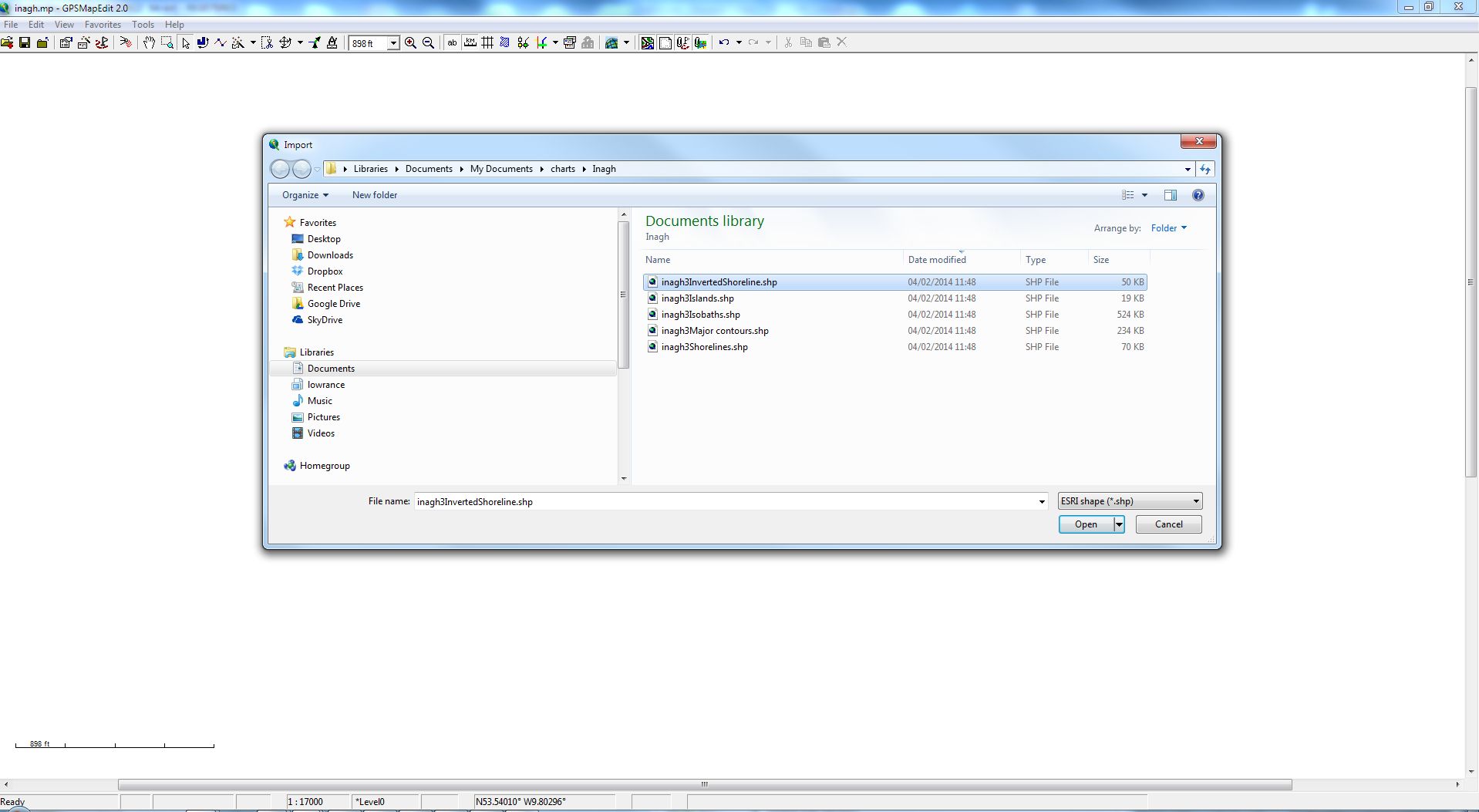Click the Open button in Import dialog
The height and width of the screenshot is (812, 1479).
point(1086,524)
